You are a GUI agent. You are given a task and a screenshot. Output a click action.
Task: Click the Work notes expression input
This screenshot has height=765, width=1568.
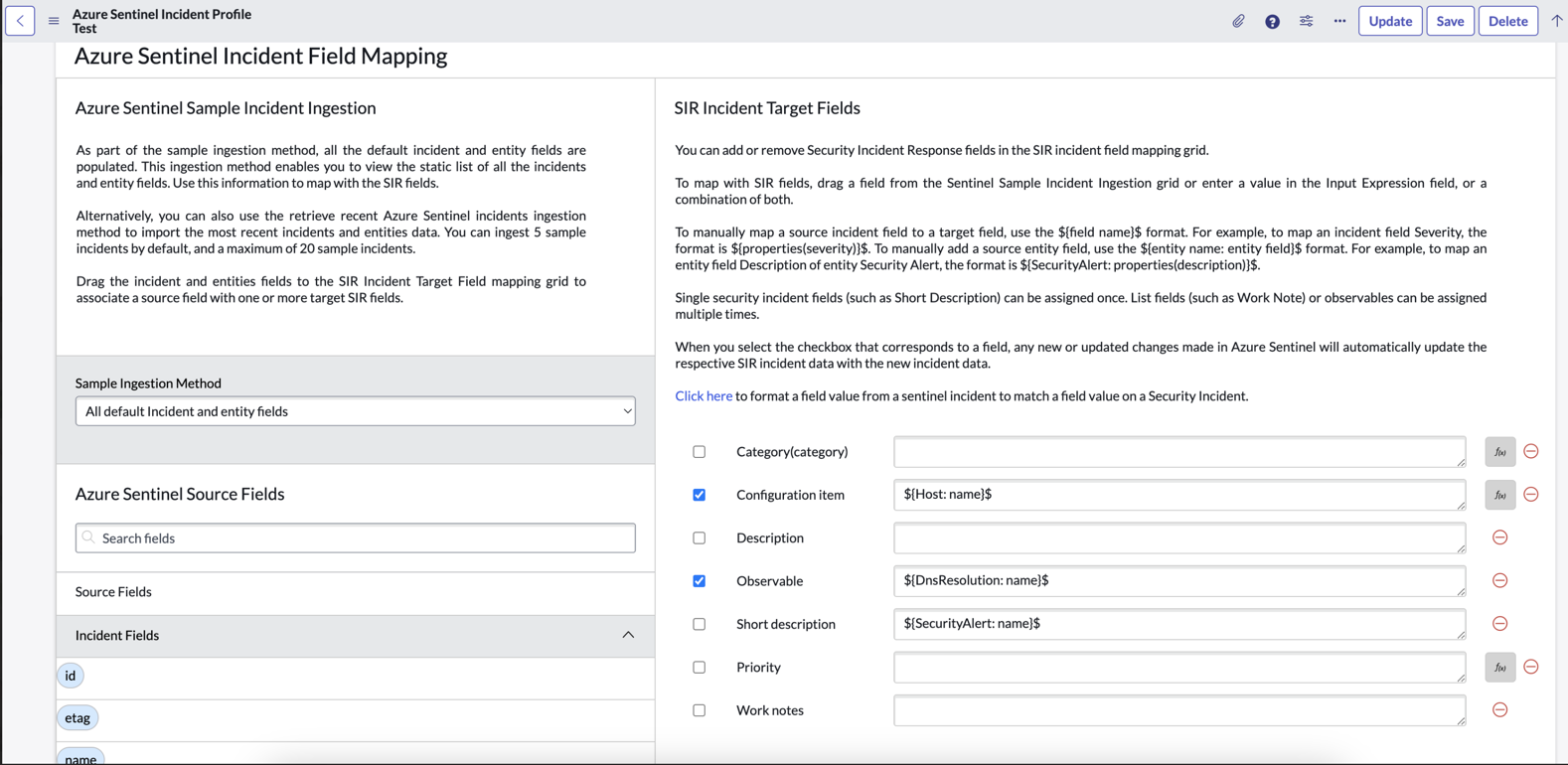tap(1179, 710)
